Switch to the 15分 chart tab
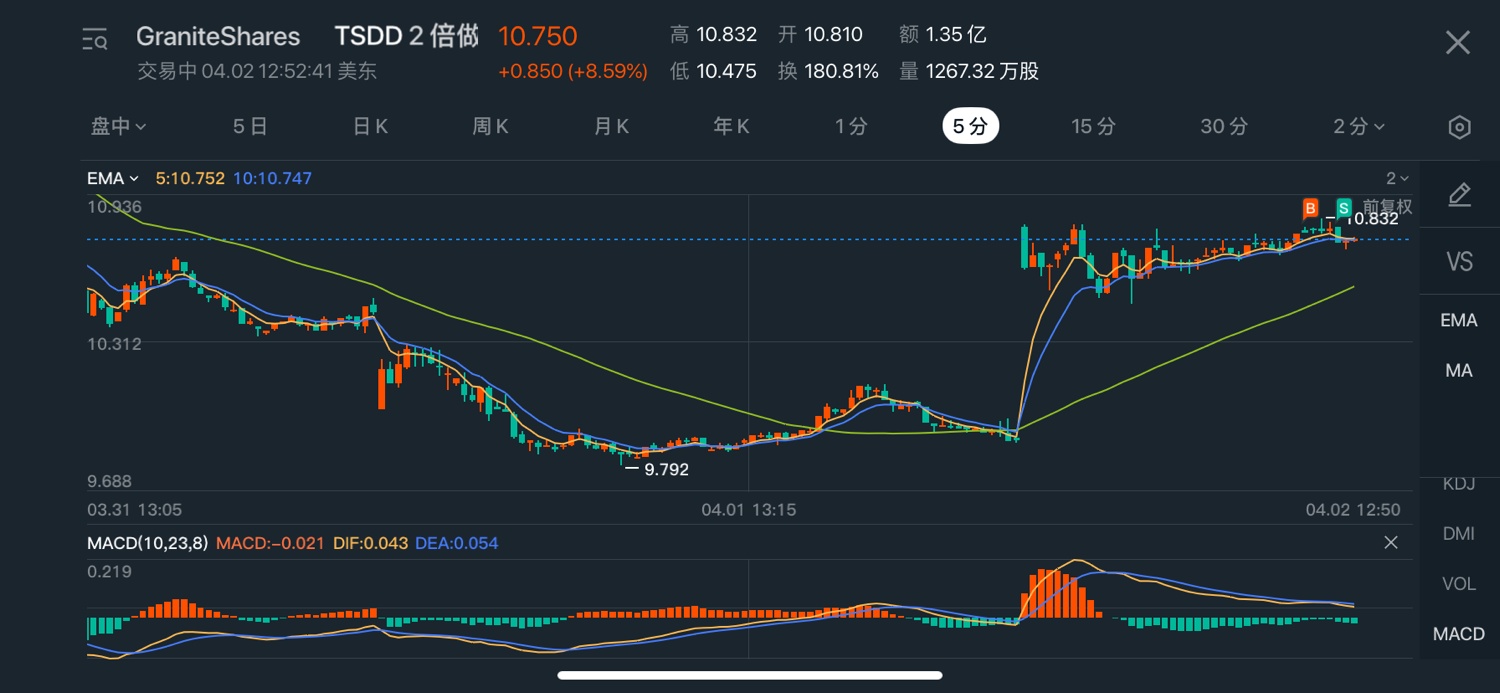The image size is (1500, 693). (x=1093, y=127)
